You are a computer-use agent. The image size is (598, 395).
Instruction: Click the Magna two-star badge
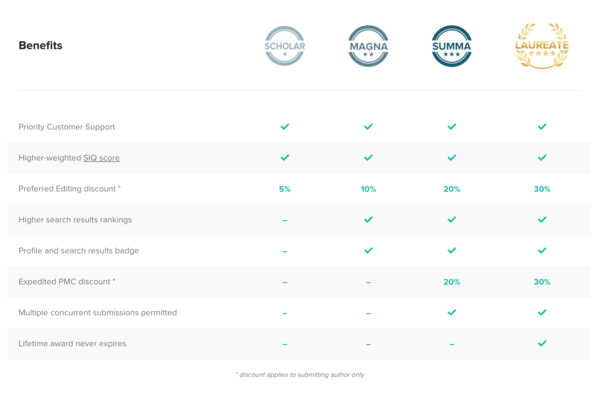(368, 46)
